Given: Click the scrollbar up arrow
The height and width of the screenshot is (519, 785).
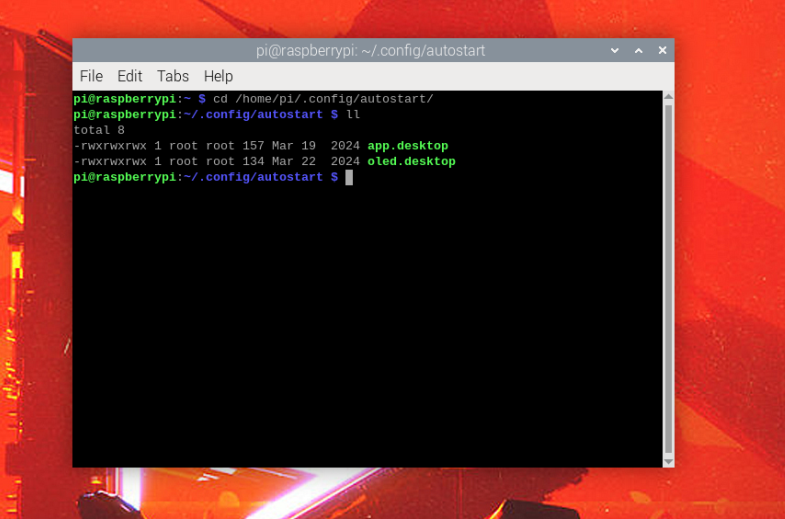Looking at the screenshot, I should (x=668, y=97).
